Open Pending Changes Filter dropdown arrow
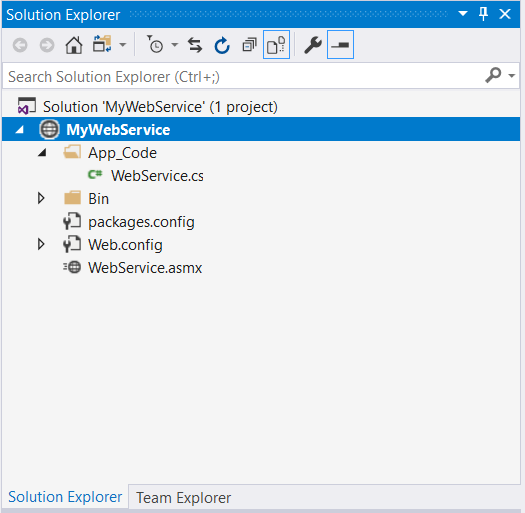This screenshot has width=525, height=513. click(174, 45)
